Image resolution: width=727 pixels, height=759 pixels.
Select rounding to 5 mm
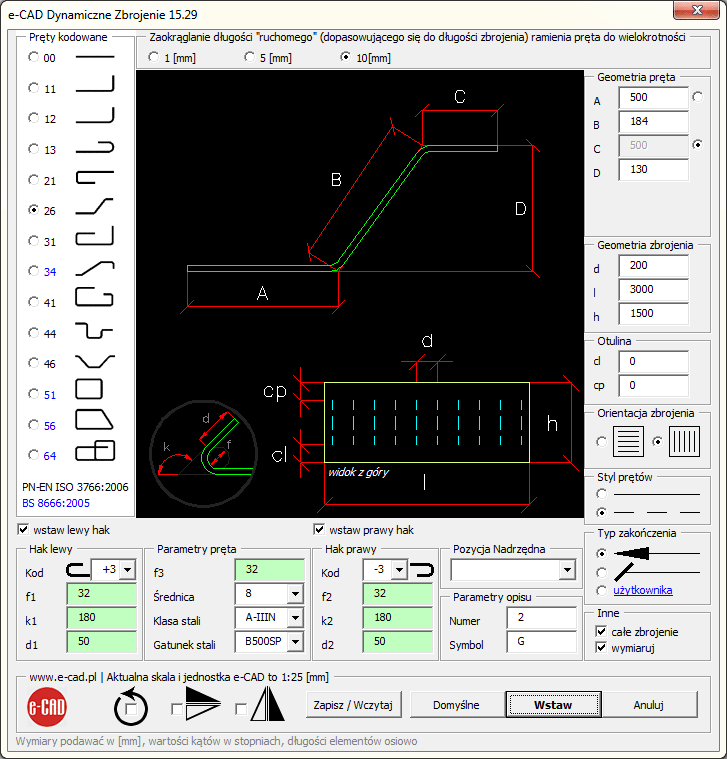click(249, 57)
